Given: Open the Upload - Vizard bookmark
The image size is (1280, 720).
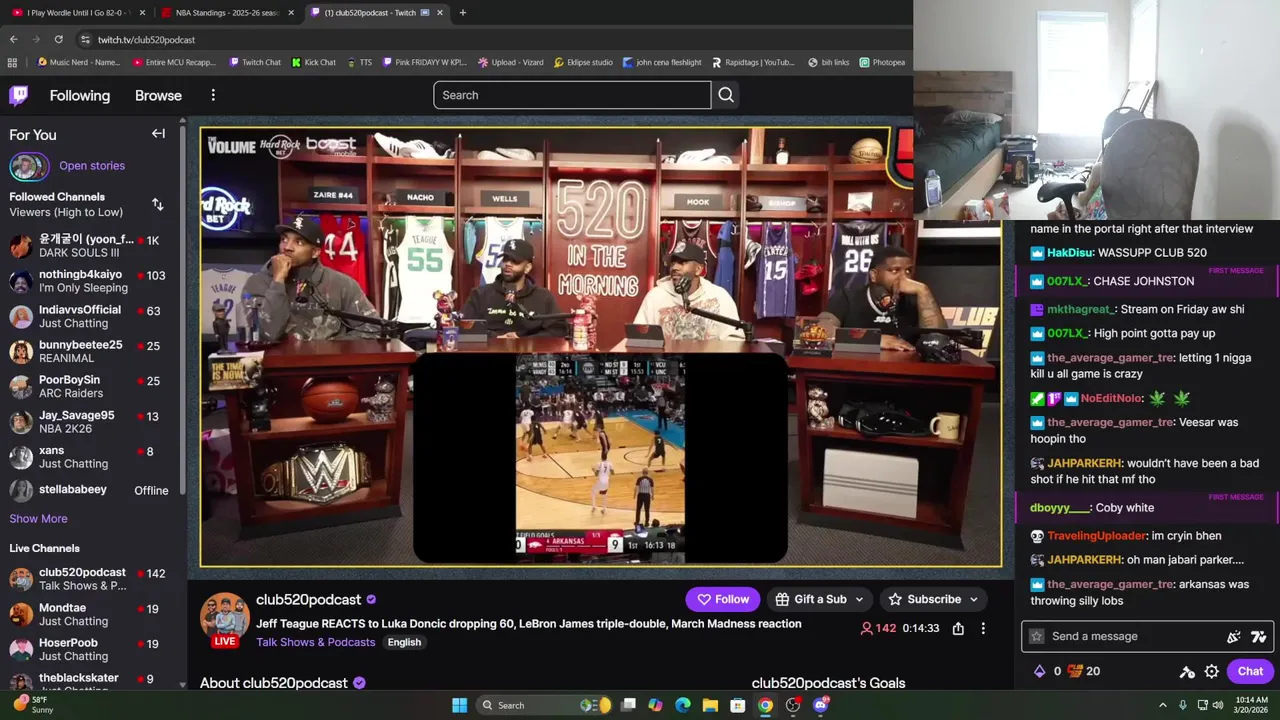Looking at the screenshot, I should coord(511,62).
